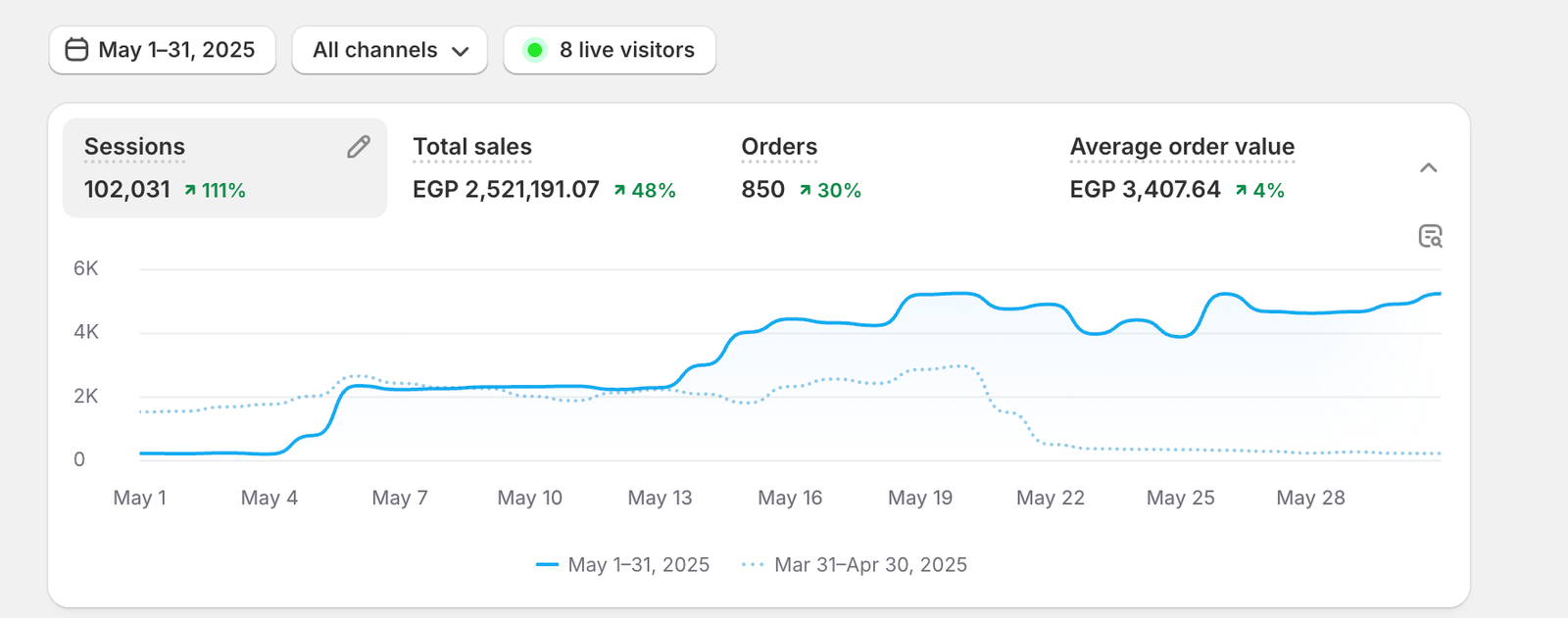This screenshot has height=618, width=1568.
Task: Click the May 16 axis label
Action: point(790,498)
